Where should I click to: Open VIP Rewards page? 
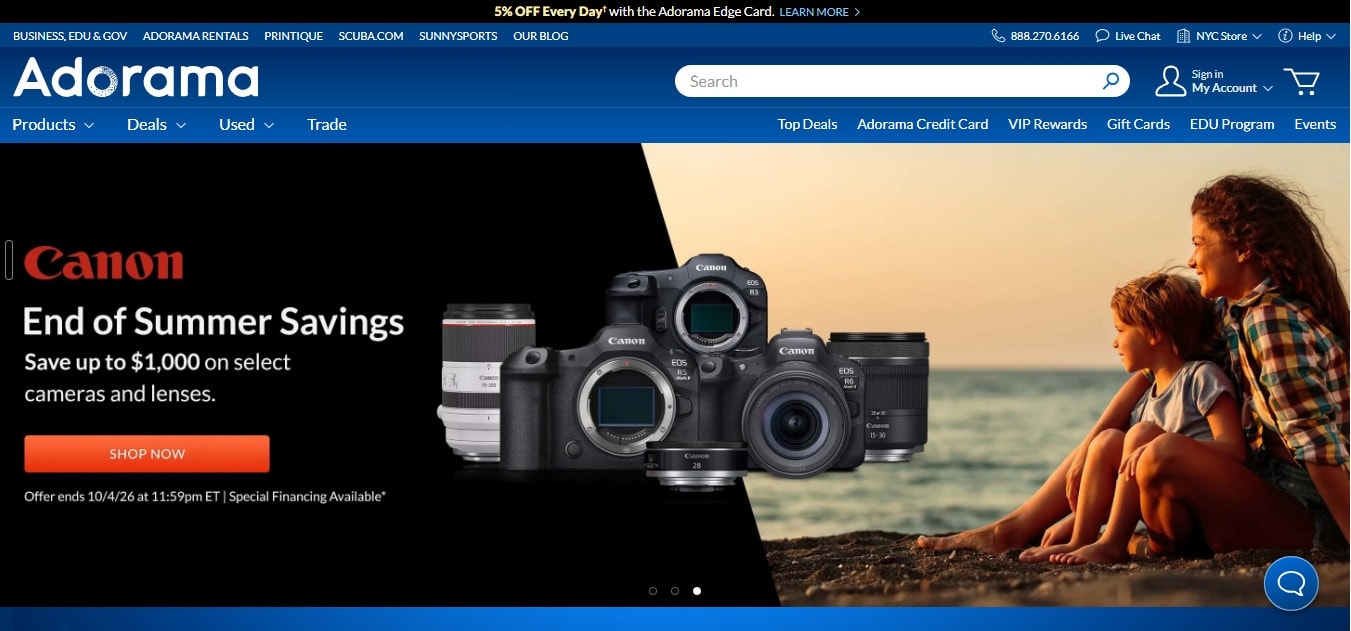1047,125
